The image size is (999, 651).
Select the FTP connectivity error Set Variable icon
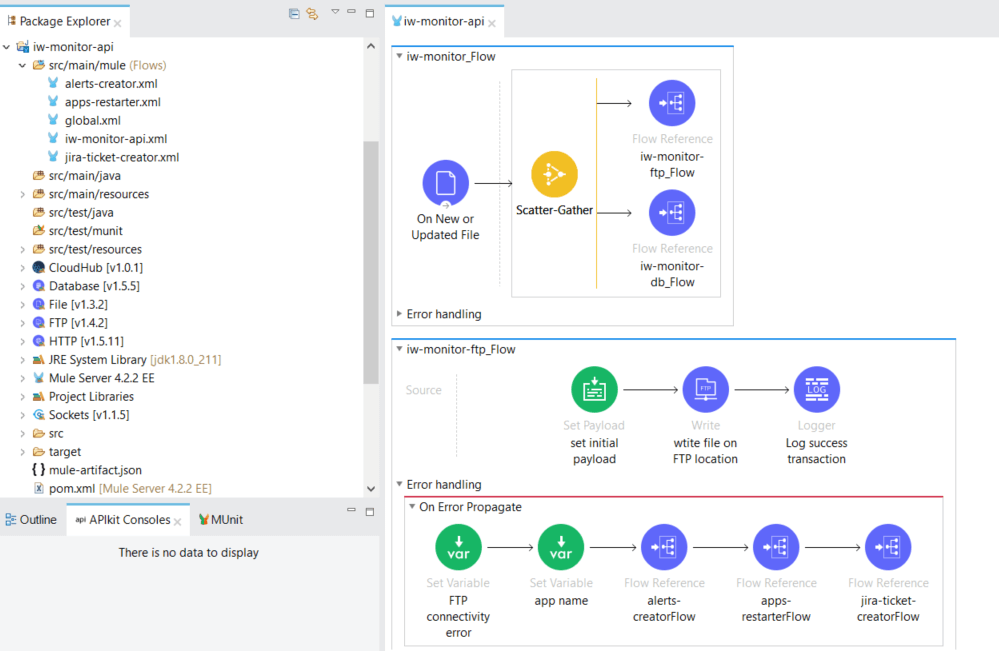pos(458,547)
